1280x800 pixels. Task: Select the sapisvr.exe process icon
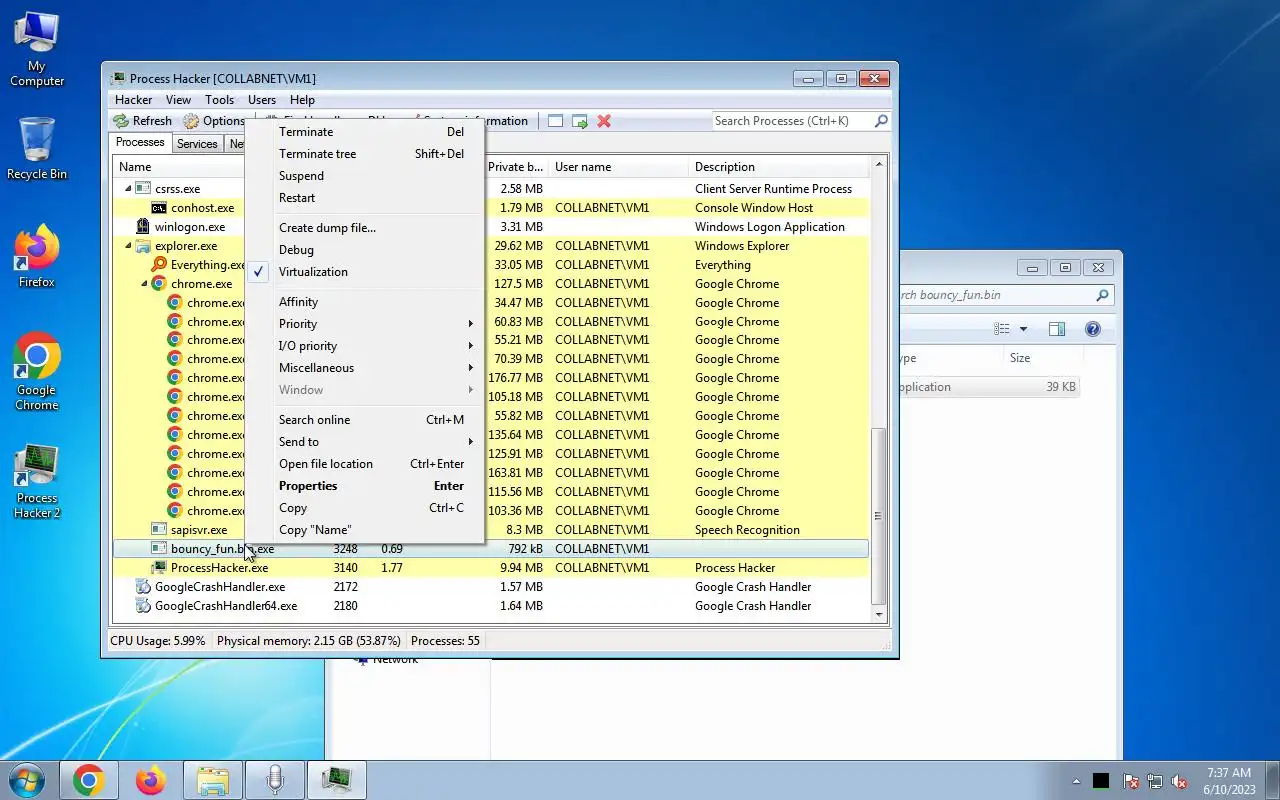[159, 530]
